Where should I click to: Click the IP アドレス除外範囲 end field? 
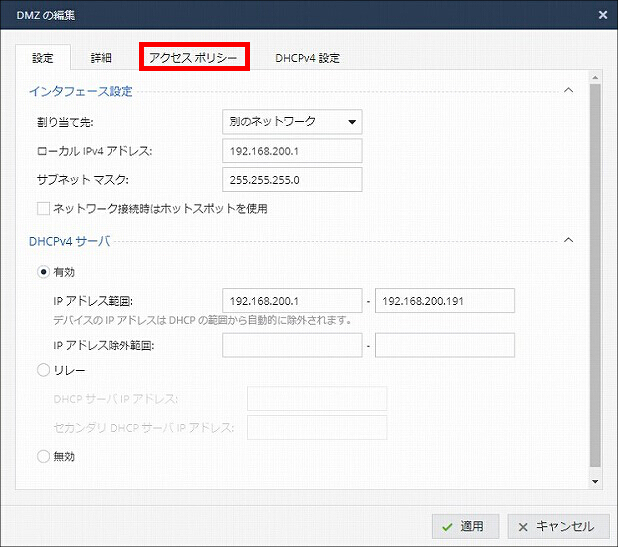coord(445,345)
